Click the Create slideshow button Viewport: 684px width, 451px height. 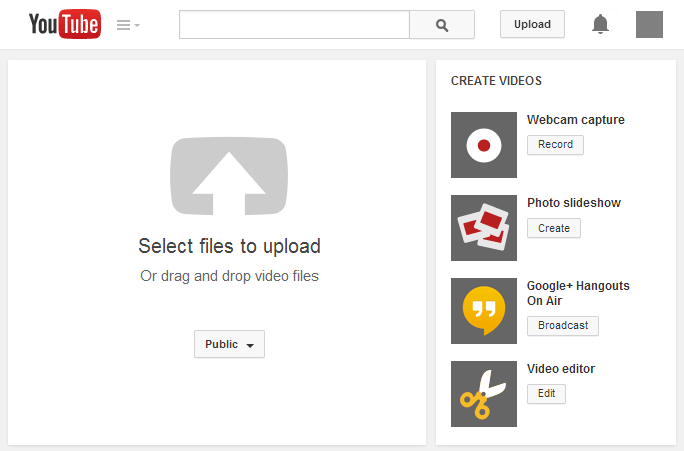(x=554, y=228)
